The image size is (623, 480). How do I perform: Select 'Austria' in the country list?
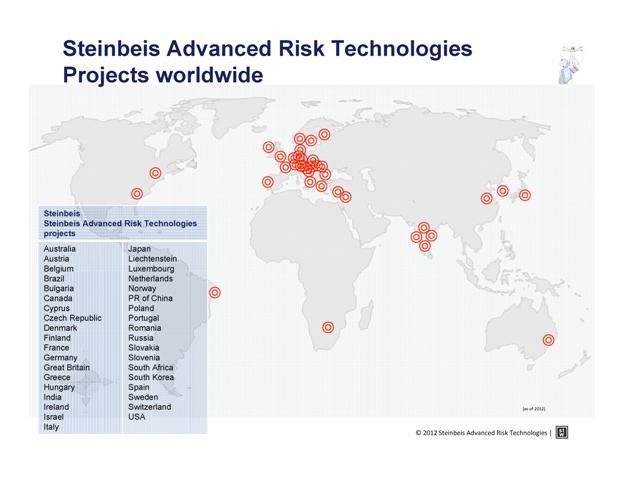(56, 259)
